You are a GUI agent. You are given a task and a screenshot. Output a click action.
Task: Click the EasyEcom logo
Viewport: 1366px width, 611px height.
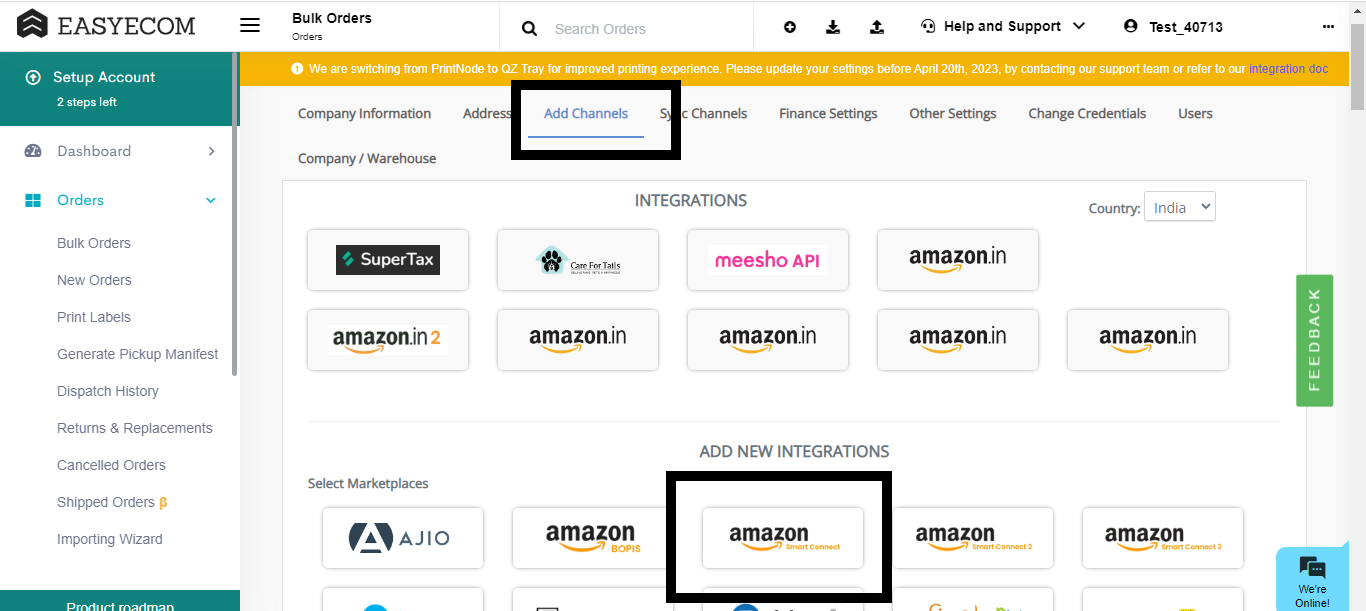[x=107, y=25]
